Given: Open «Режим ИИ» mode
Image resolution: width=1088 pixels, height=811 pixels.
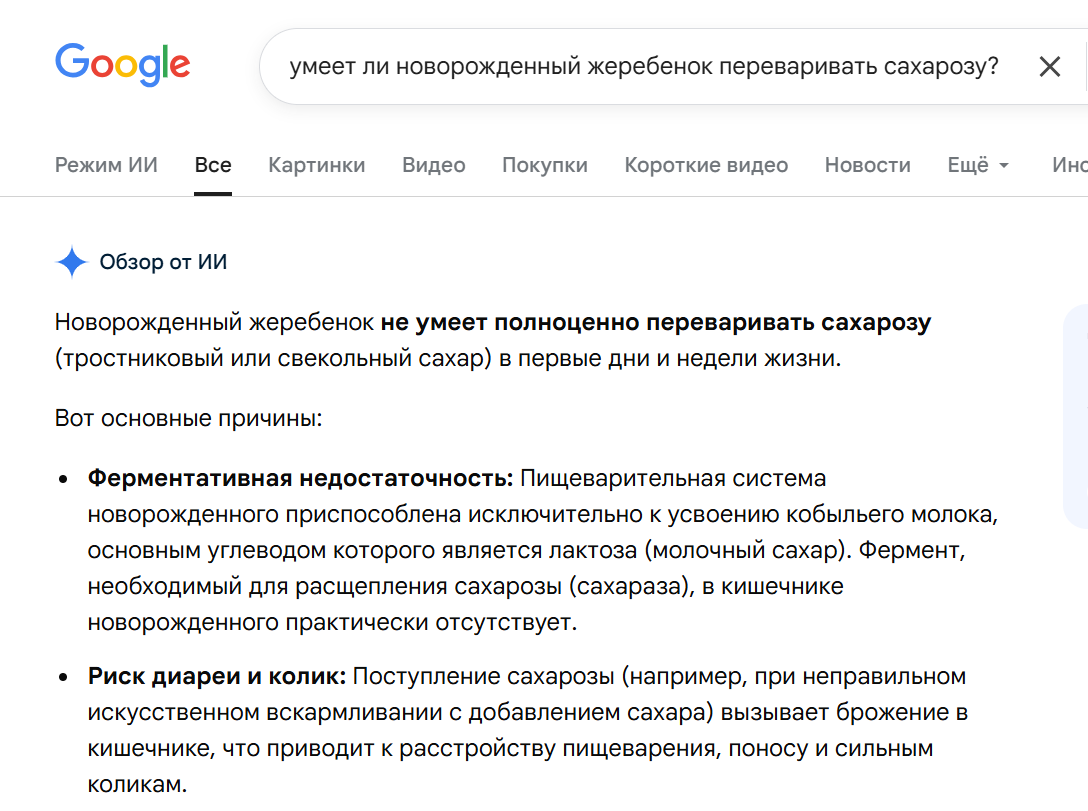Looking at the screenshot, I should click(x=106, y=165).
